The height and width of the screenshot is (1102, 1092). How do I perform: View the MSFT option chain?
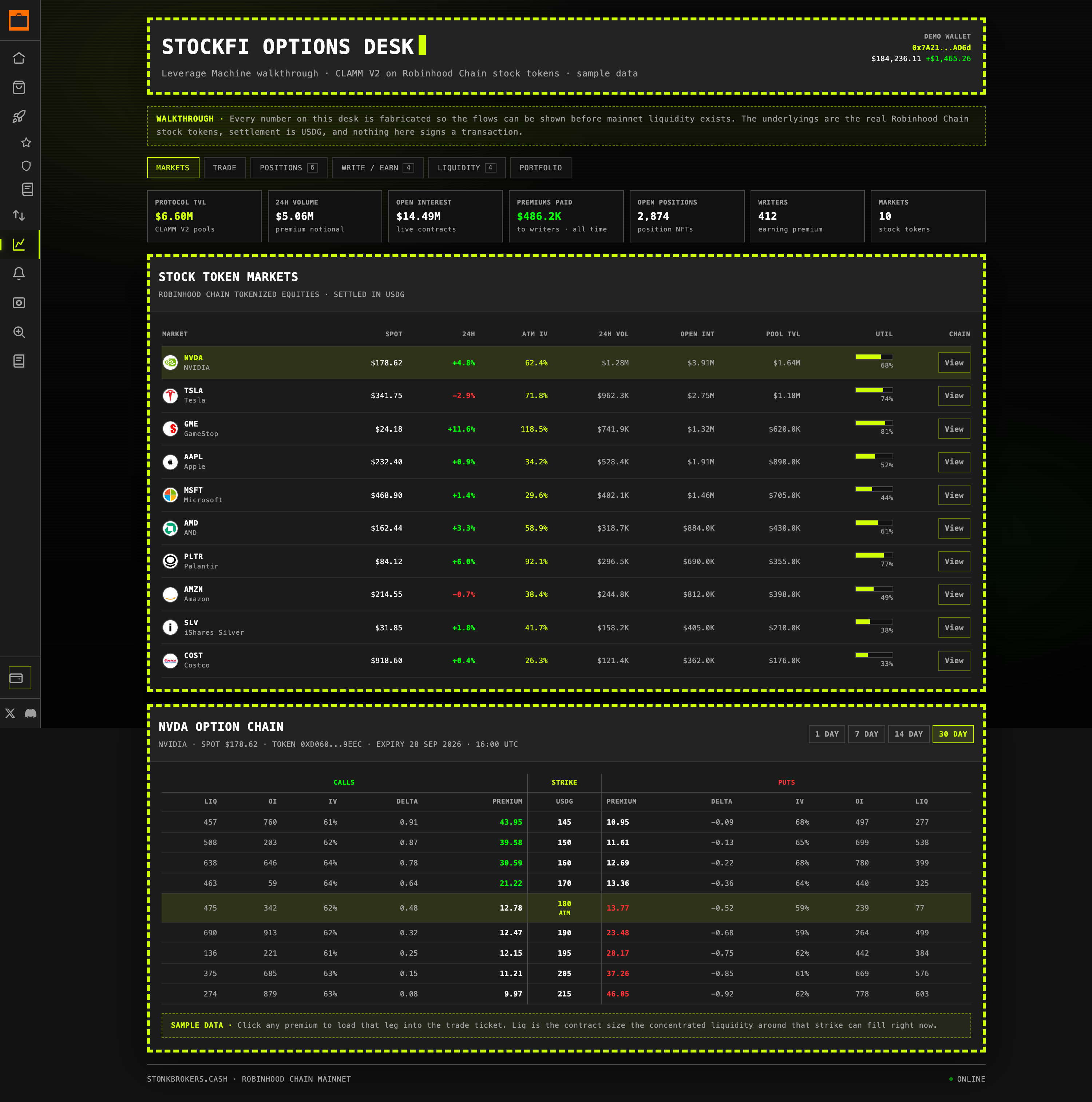[x=954, y=495]
